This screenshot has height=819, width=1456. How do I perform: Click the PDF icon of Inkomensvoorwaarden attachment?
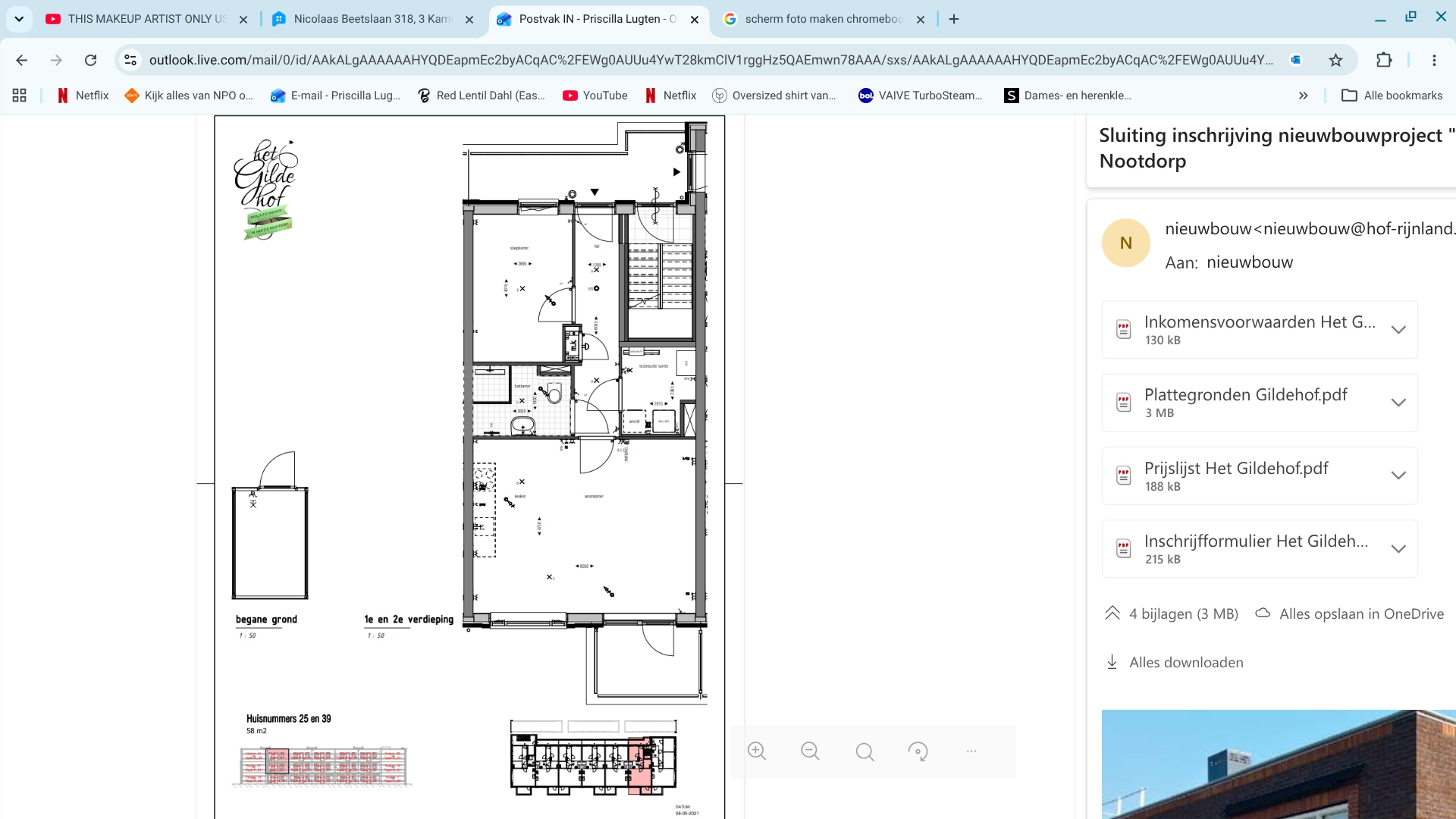1124,330
